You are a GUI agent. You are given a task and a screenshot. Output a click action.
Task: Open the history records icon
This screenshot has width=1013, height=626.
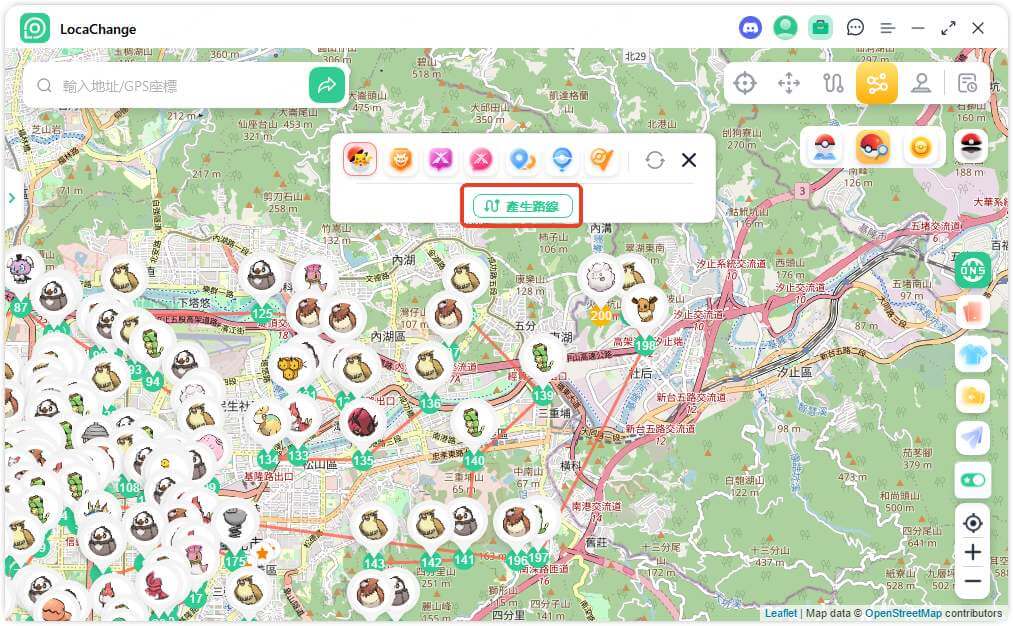tap(967, 83)
